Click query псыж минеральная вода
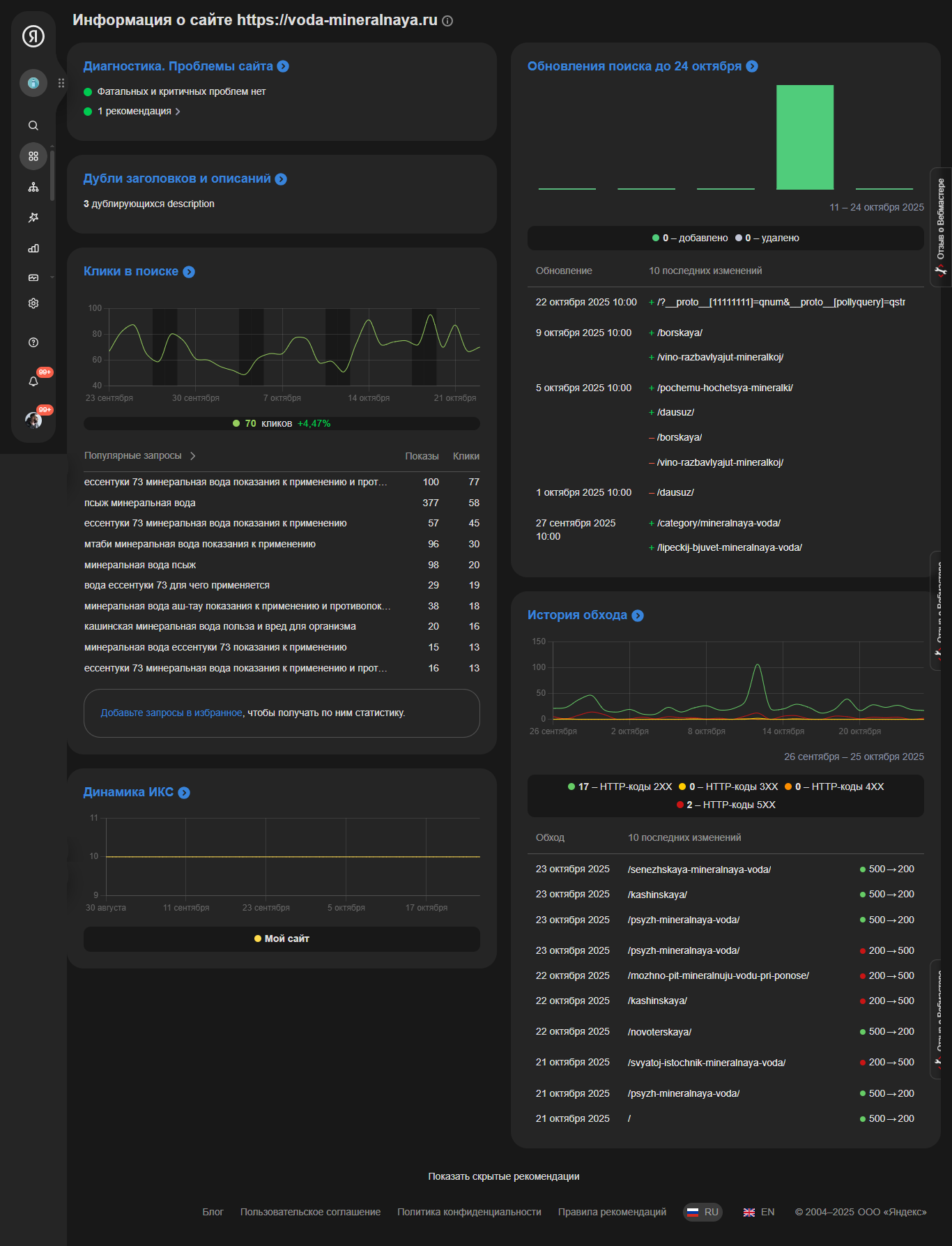The height and width of the screenshot is (1246, 952). tap(139, 503)
